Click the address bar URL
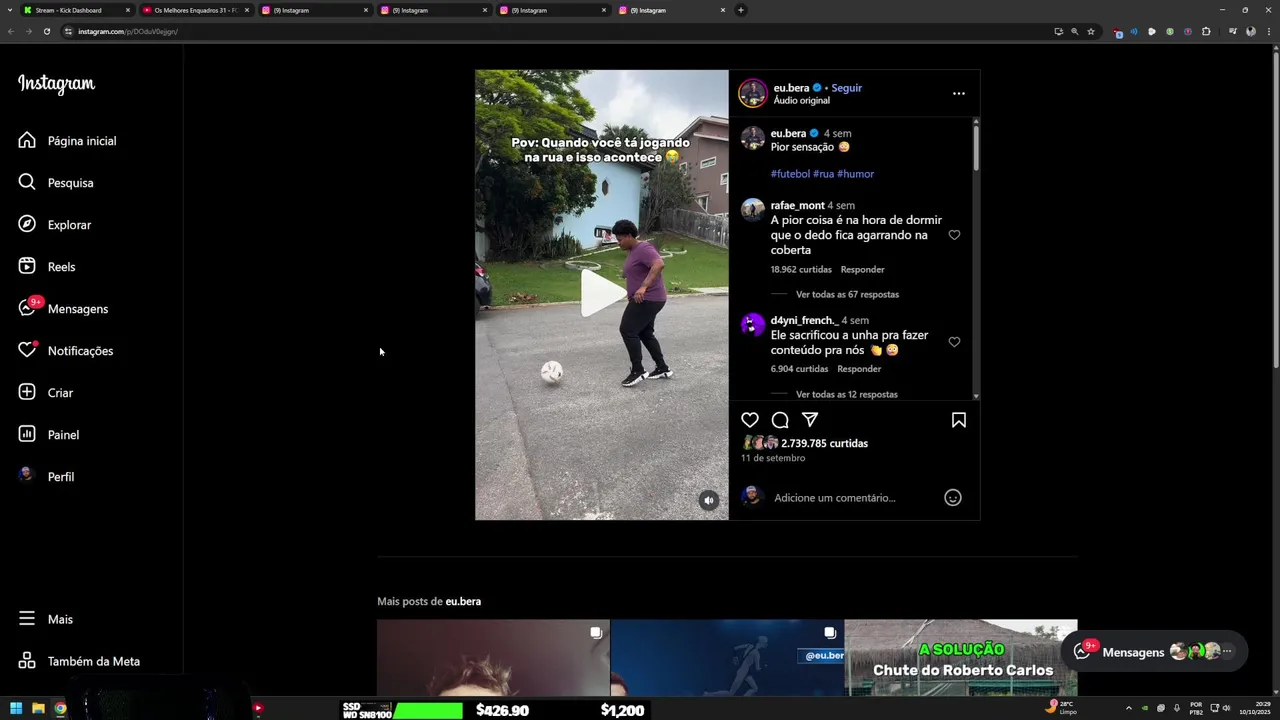 (128, 31)
